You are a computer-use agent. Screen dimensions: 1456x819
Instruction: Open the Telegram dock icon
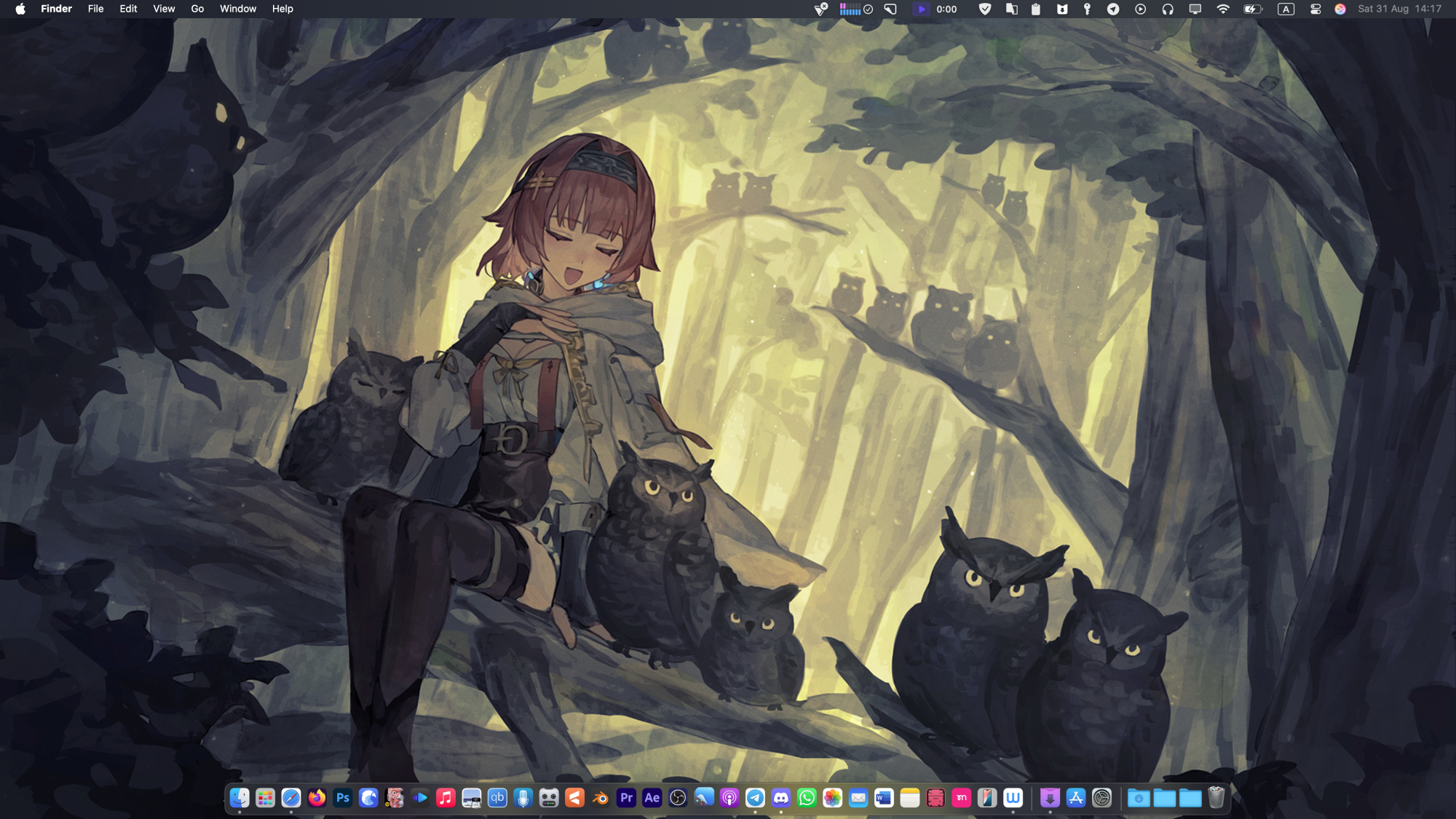[x=755, y=798]
